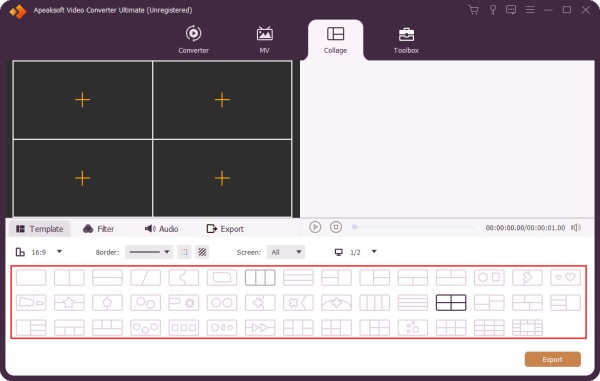Image resolution: width=600 pixels, height=381 pixels.
Task: Open the Export tab beside Audio
Action: pyautogui.click(x=225, y=229)
